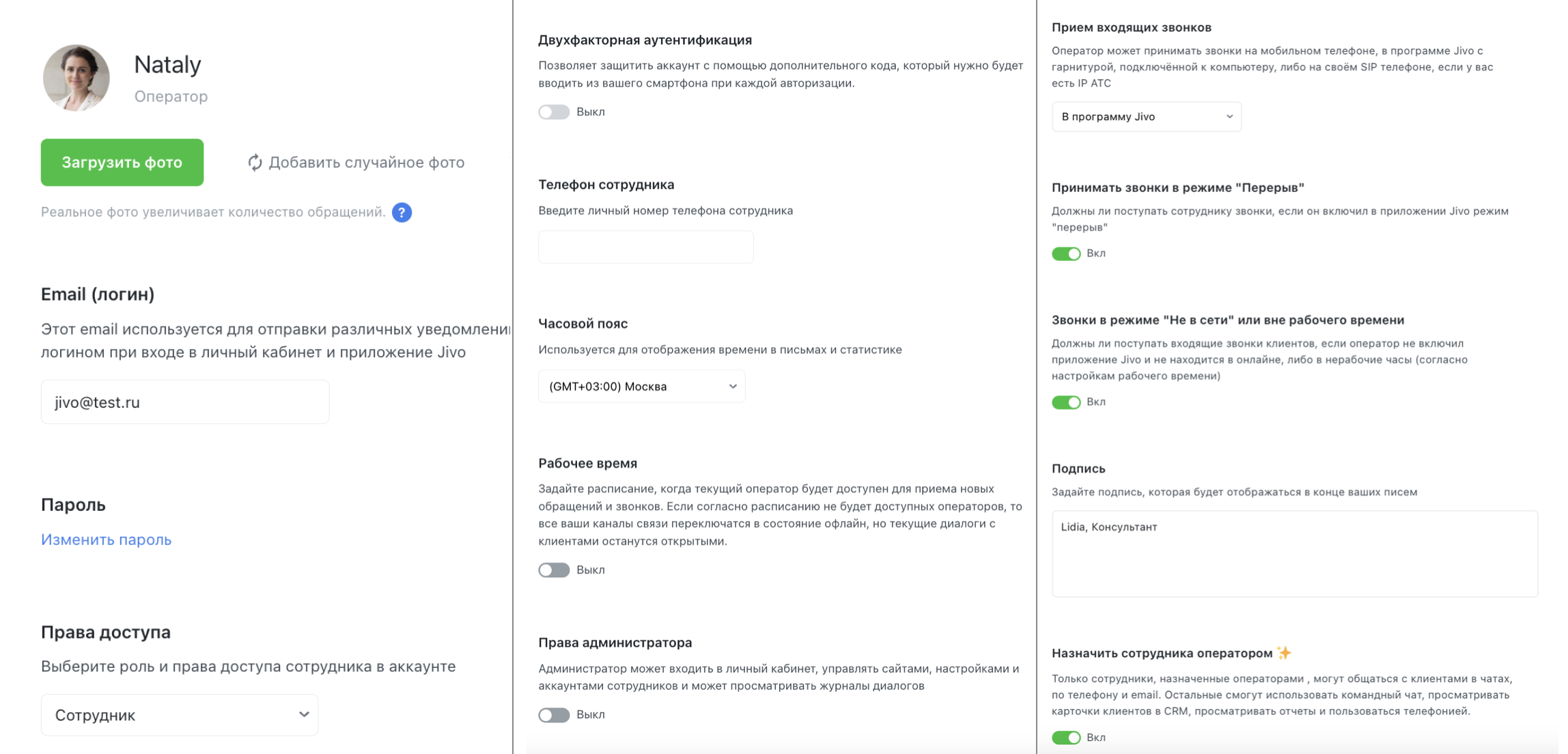This screenshot has height=754, width=1568.
Task: Toggle administrator rights off switch
Action: click(554, 713)
